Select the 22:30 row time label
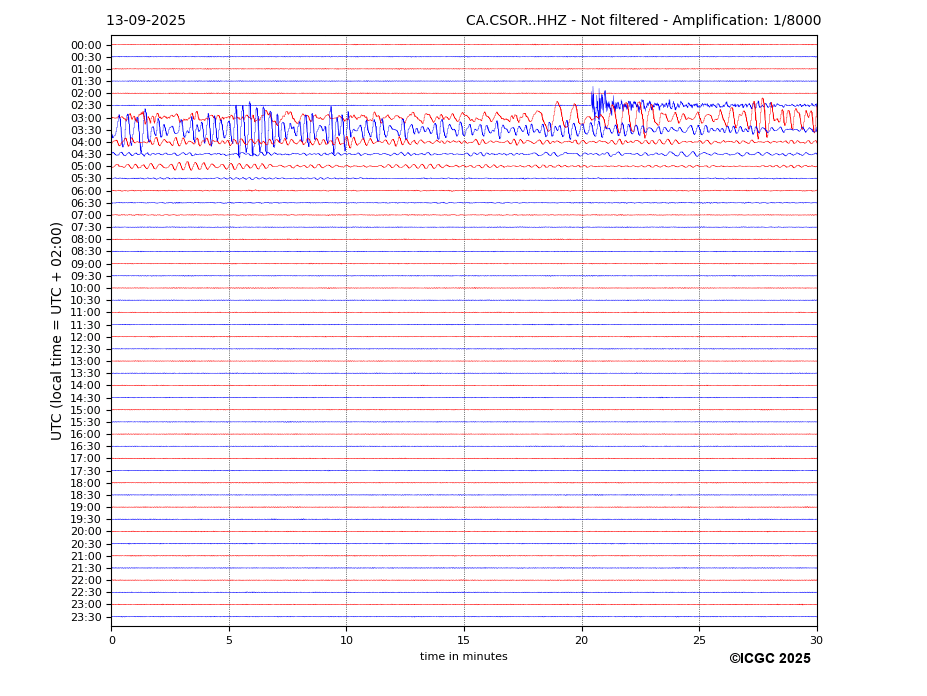 pos(86,593)
